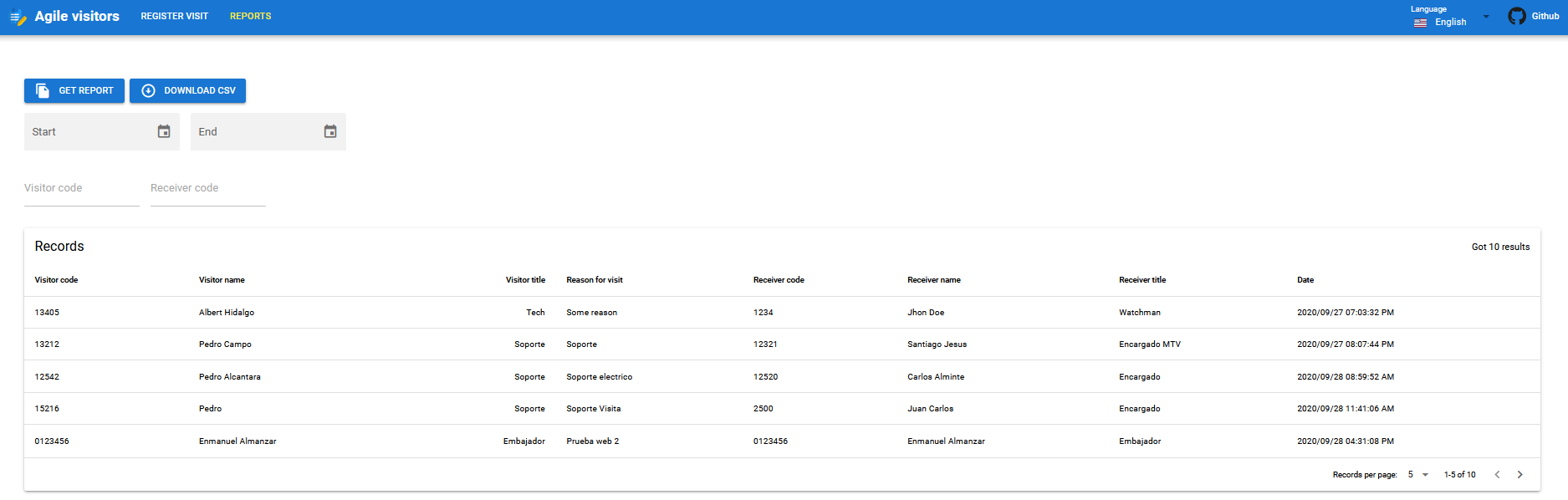
Task: Go to previous records page
Action: click(1497, 475)
